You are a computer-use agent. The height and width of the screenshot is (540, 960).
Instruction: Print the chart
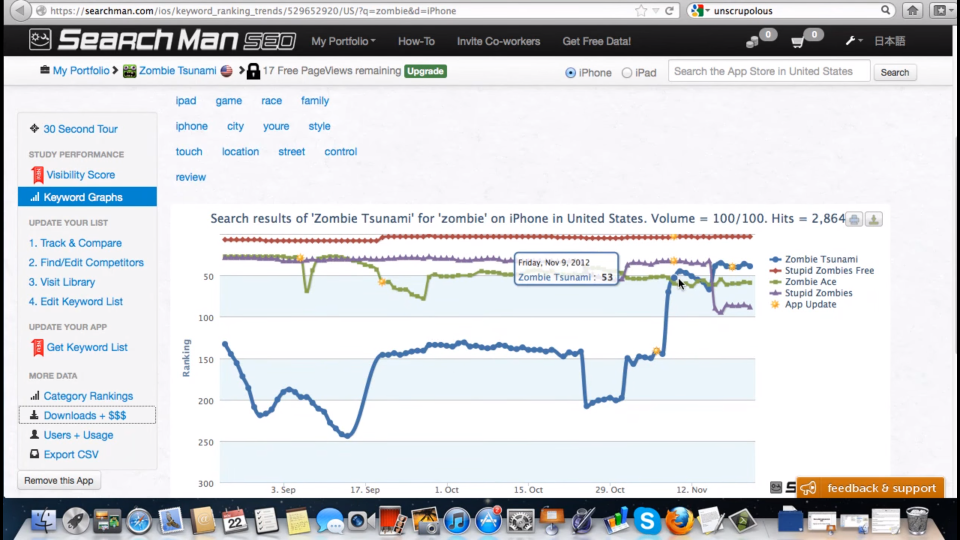[854, 219]
